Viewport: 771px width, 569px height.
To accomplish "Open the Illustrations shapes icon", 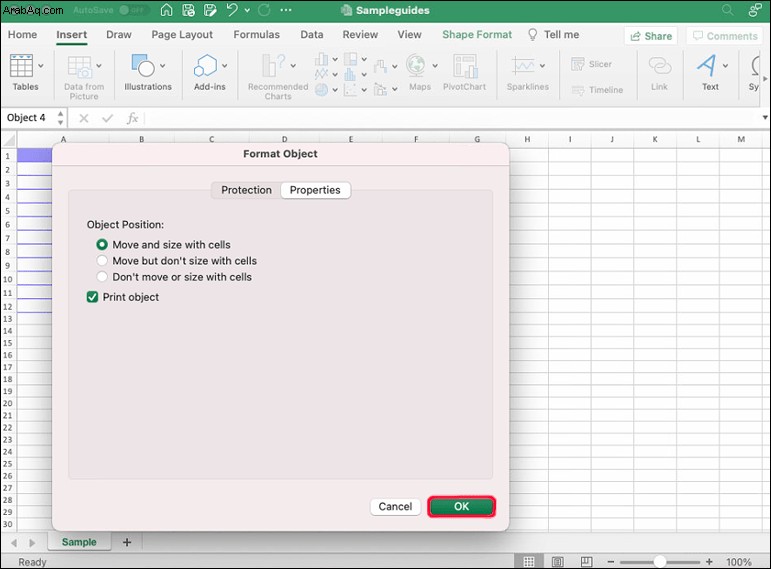I will pos(143,65).
